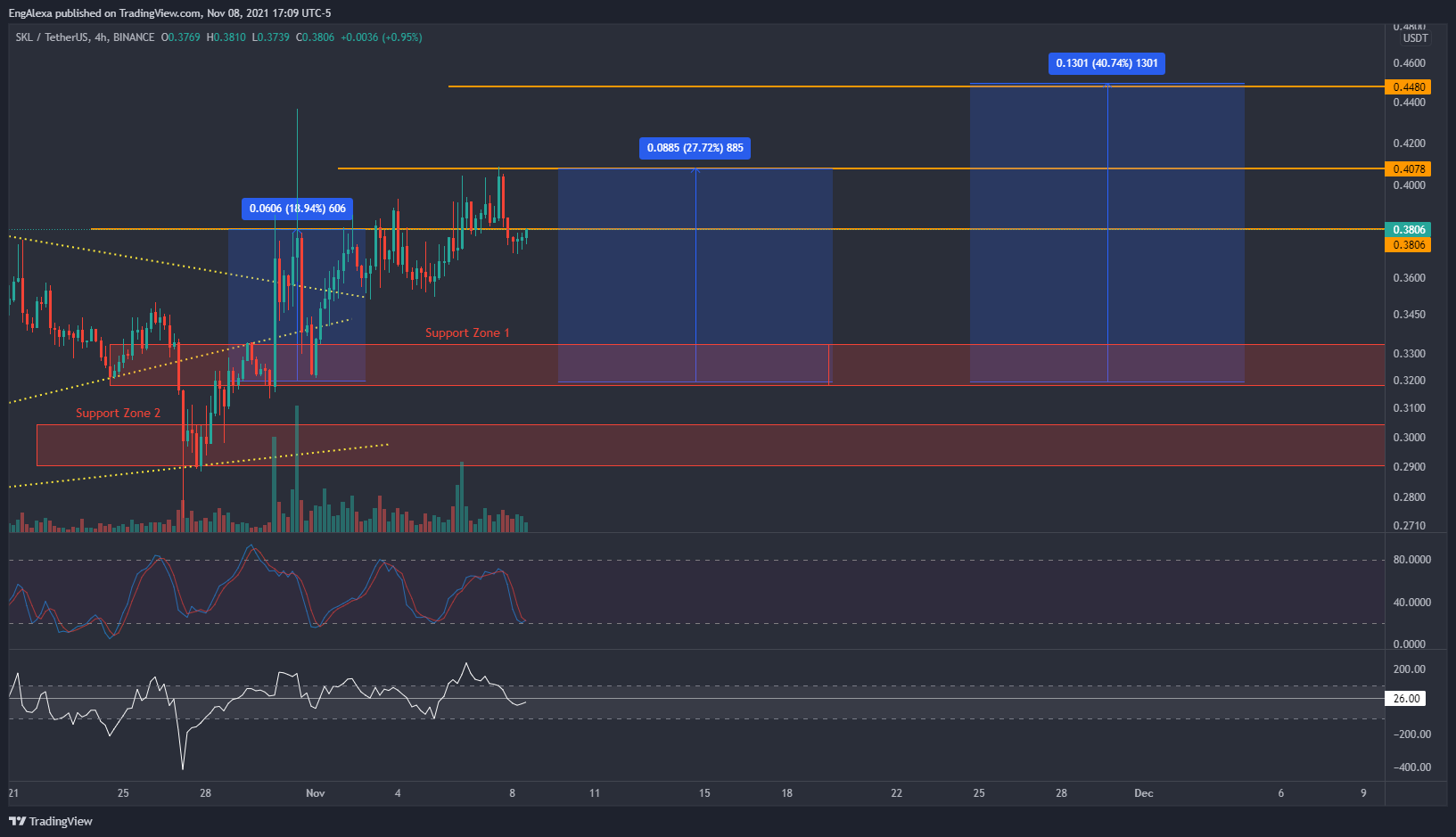
Task: Click the 4h timeframe text in title
Action: pos(101,37)
